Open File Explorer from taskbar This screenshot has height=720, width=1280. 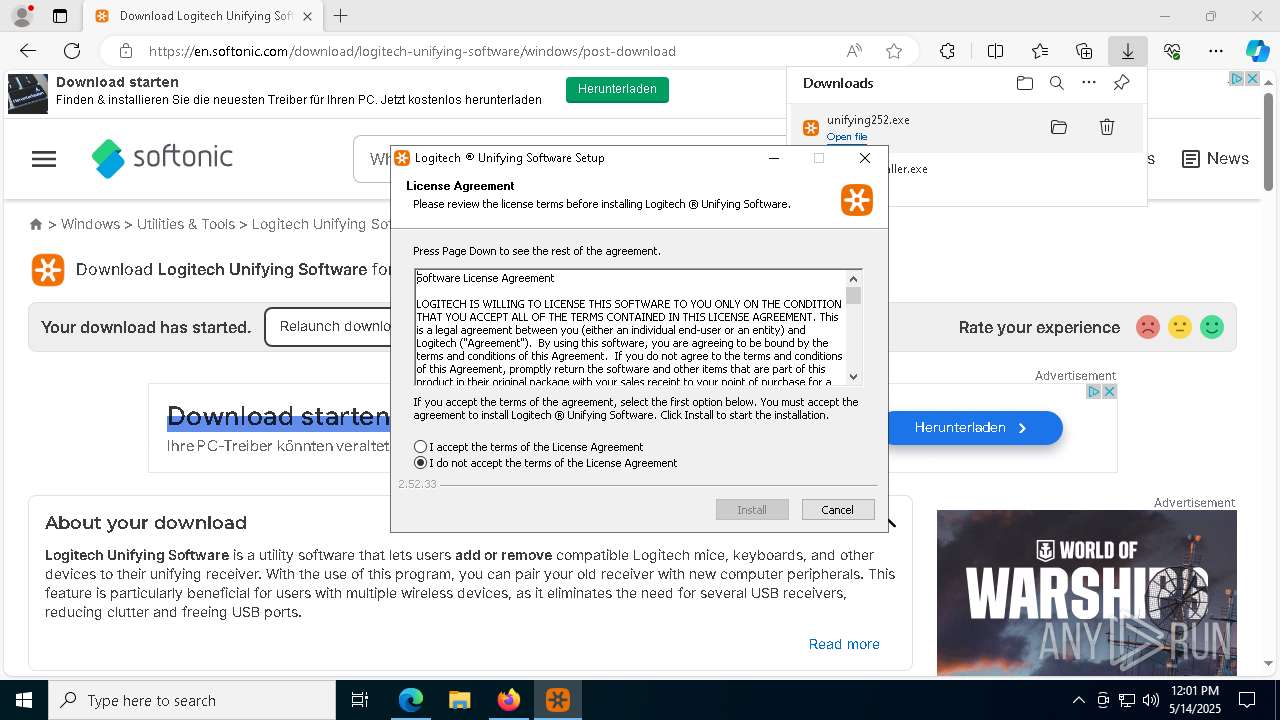tap(459, 700)
